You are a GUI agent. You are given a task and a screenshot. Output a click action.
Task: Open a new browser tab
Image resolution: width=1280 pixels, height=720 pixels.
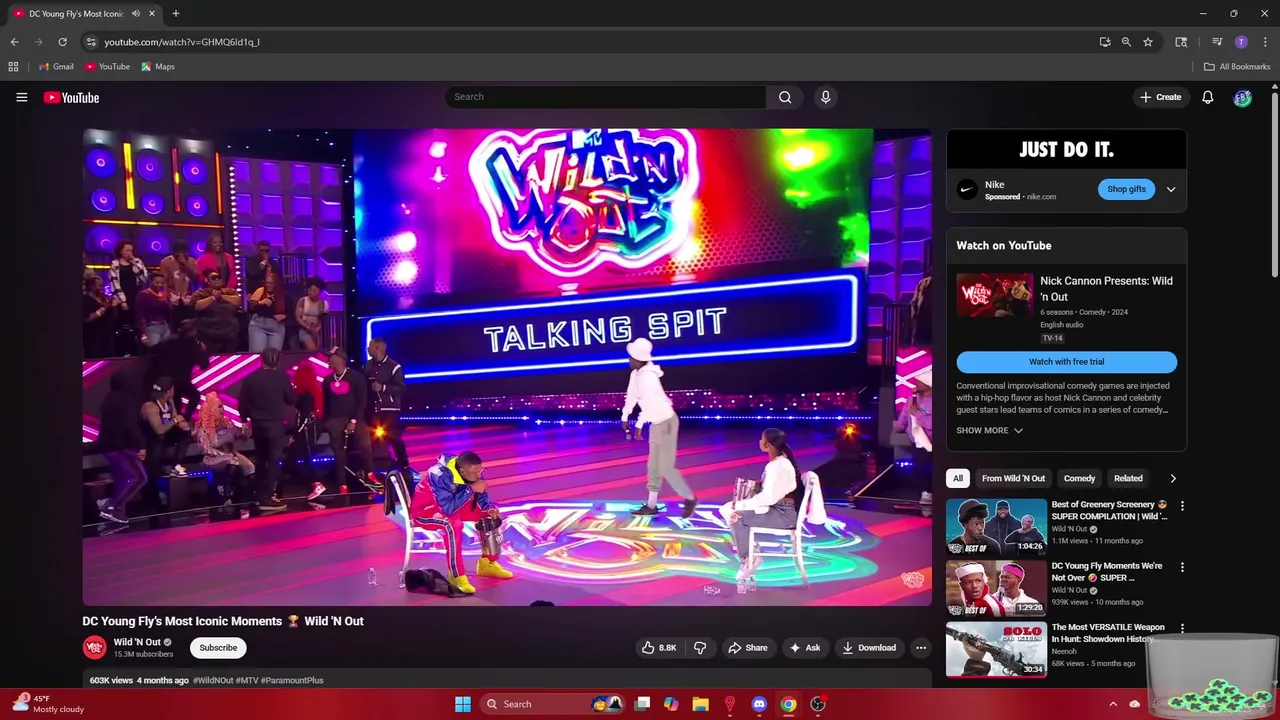coord(175,14)
